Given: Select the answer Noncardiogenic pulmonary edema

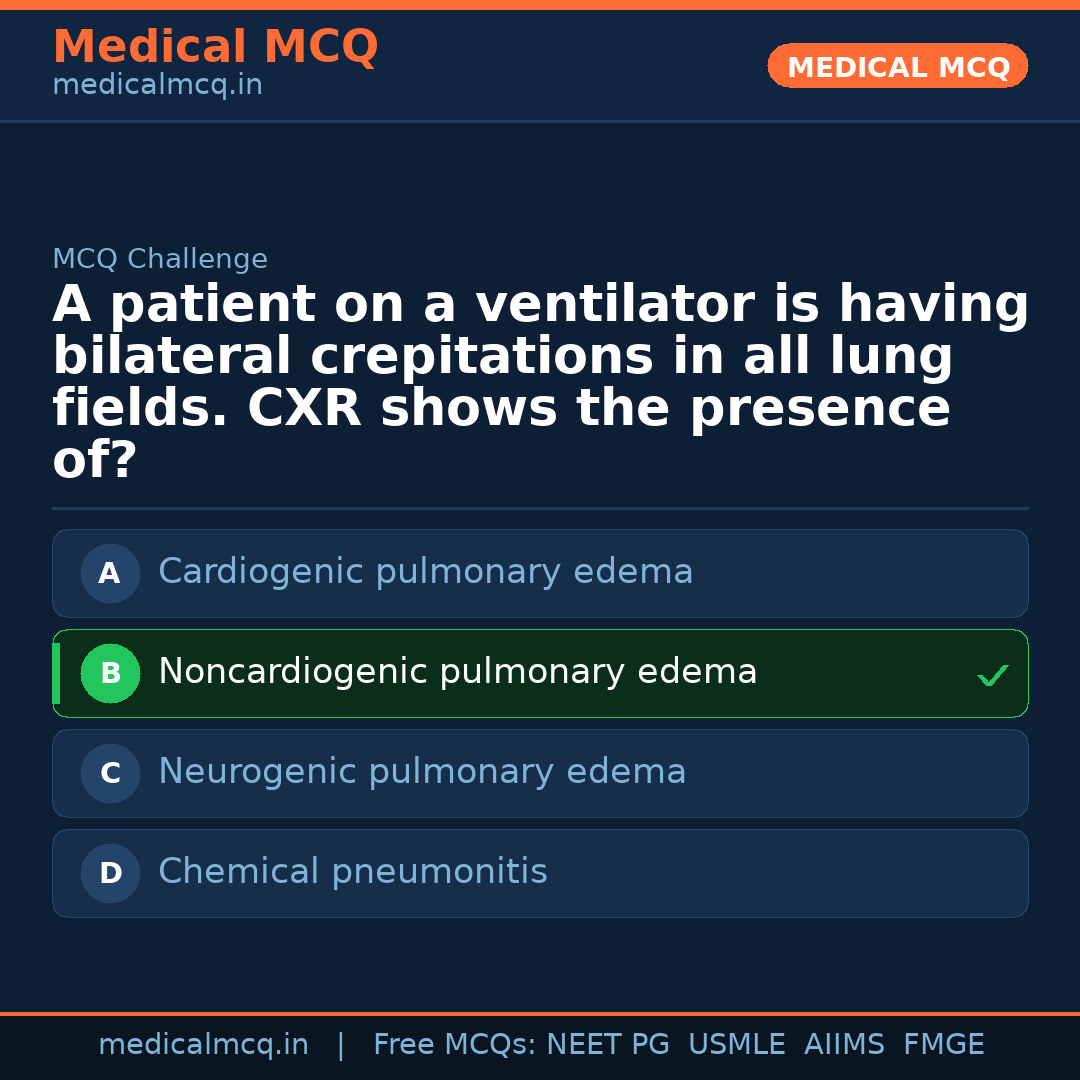Looking at the screenshot, I should [x=457, y=672].
